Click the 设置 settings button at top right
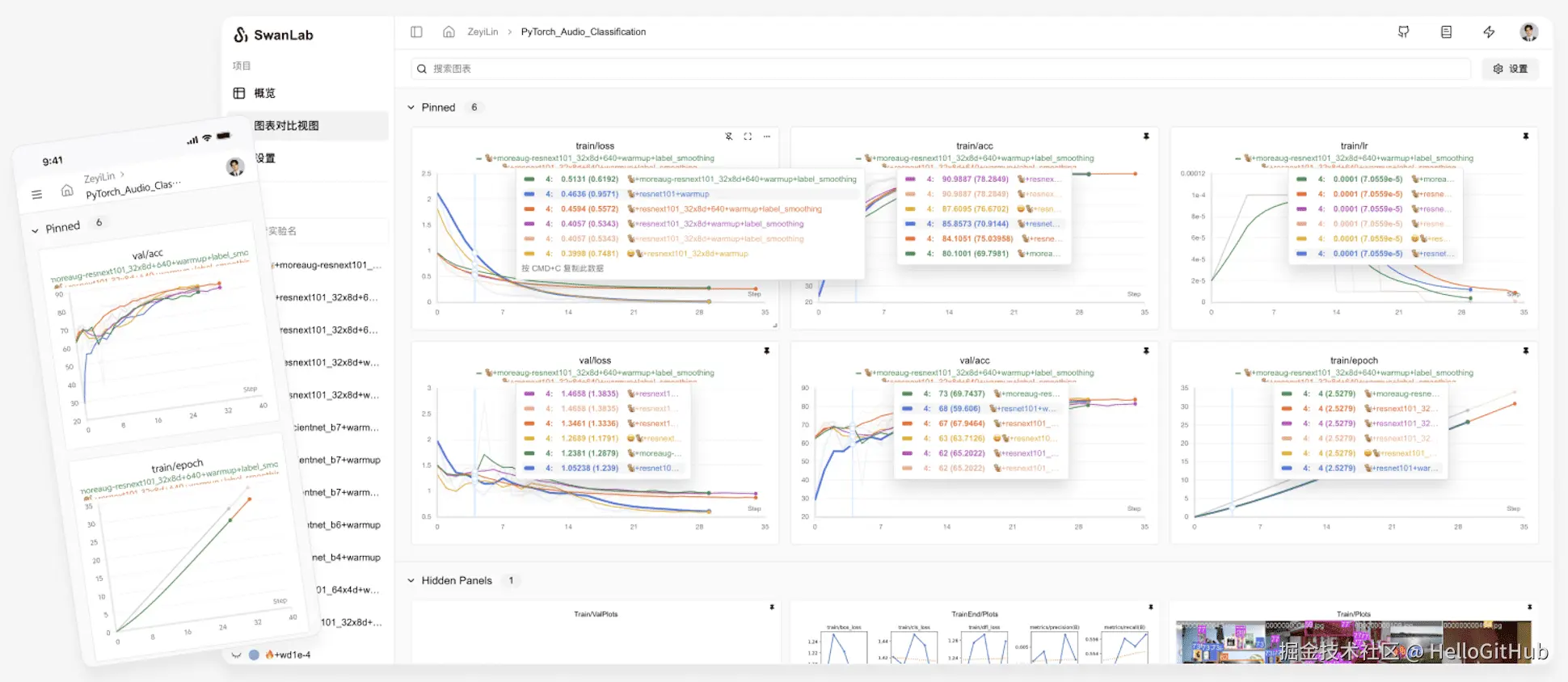Viewport: 1568px width, 682px height. (x=1510, y=69)
